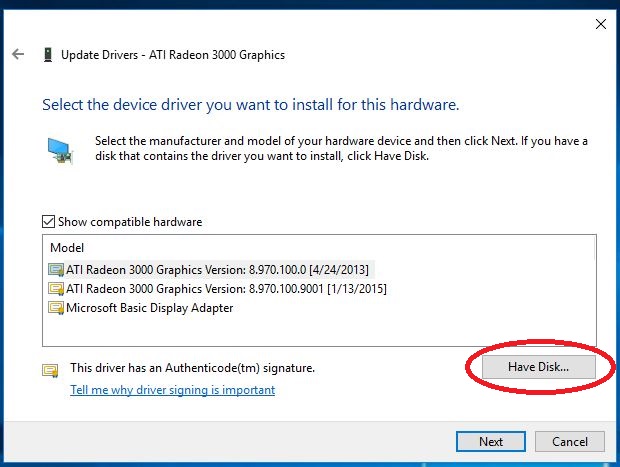620x467 pixels.
Task: Select ATI Radeon 3000 Graphics dated 1/13/2015
Action: tap(226, 289)
